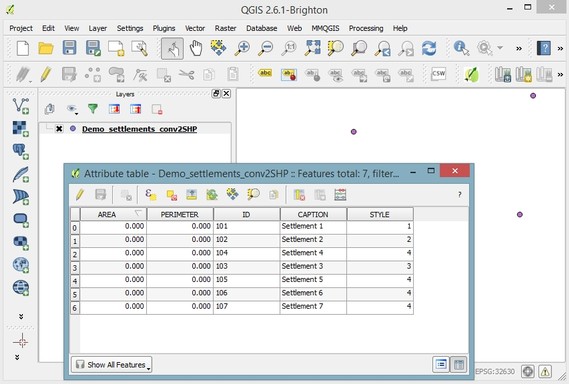Viewport: 569px width, 384px height.
Task: Select the Pan Map hand tool
Action: pyautogui.click(x=196, y=48)
